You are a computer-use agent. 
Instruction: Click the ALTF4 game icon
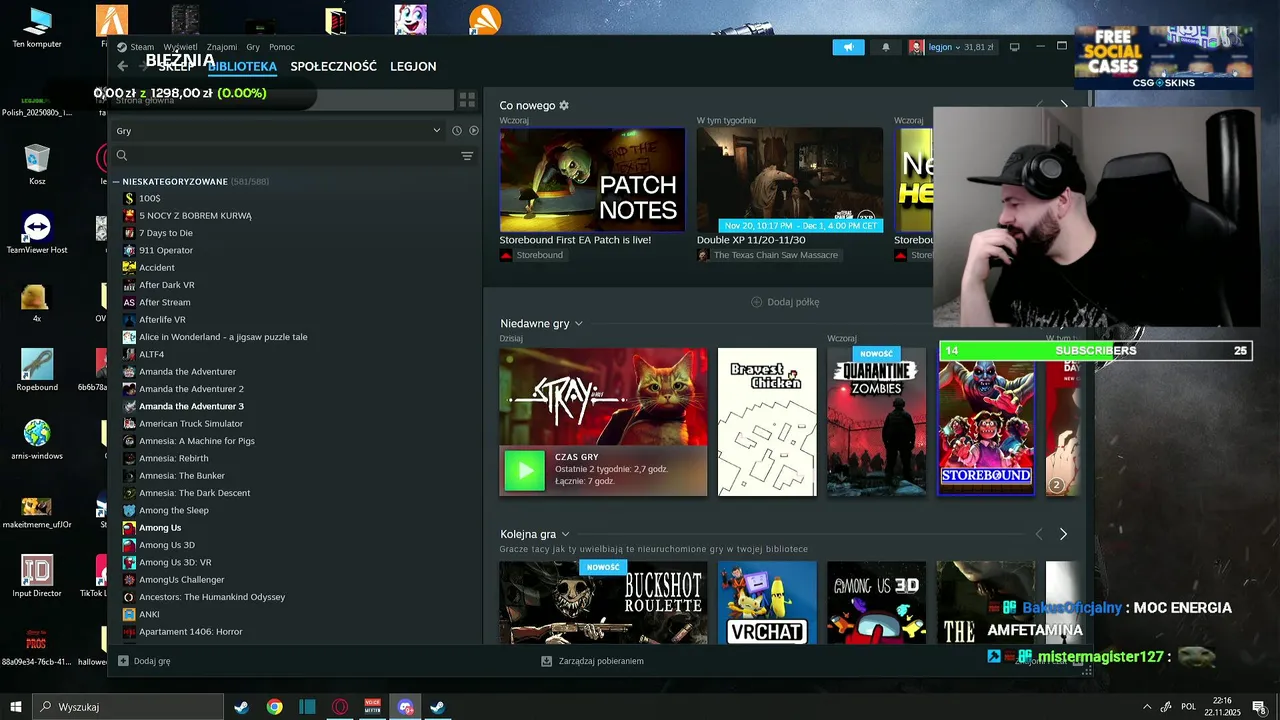(129, 354)
